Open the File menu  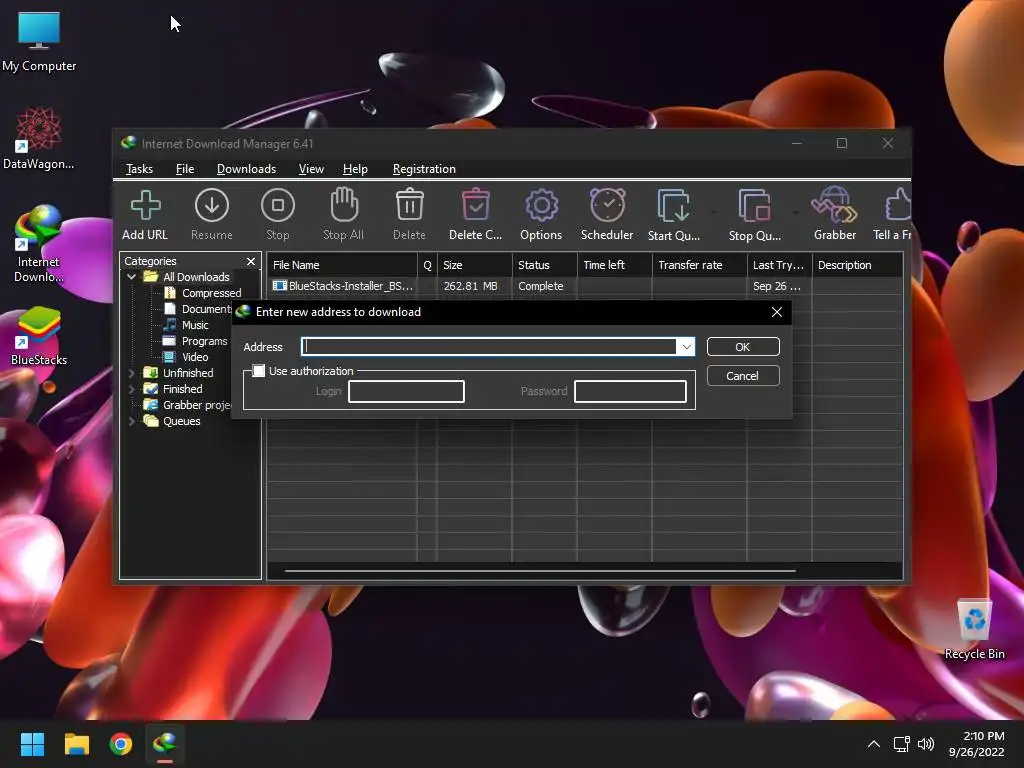(x=185, y=168)
